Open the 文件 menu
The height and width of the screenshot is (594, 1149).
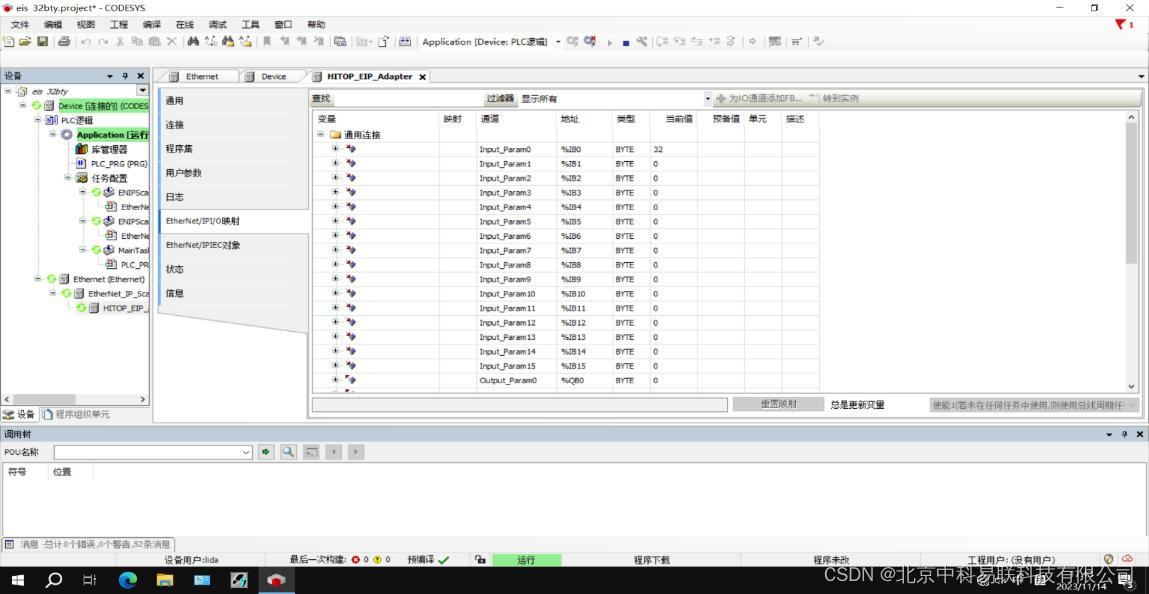tap(20, 25)
